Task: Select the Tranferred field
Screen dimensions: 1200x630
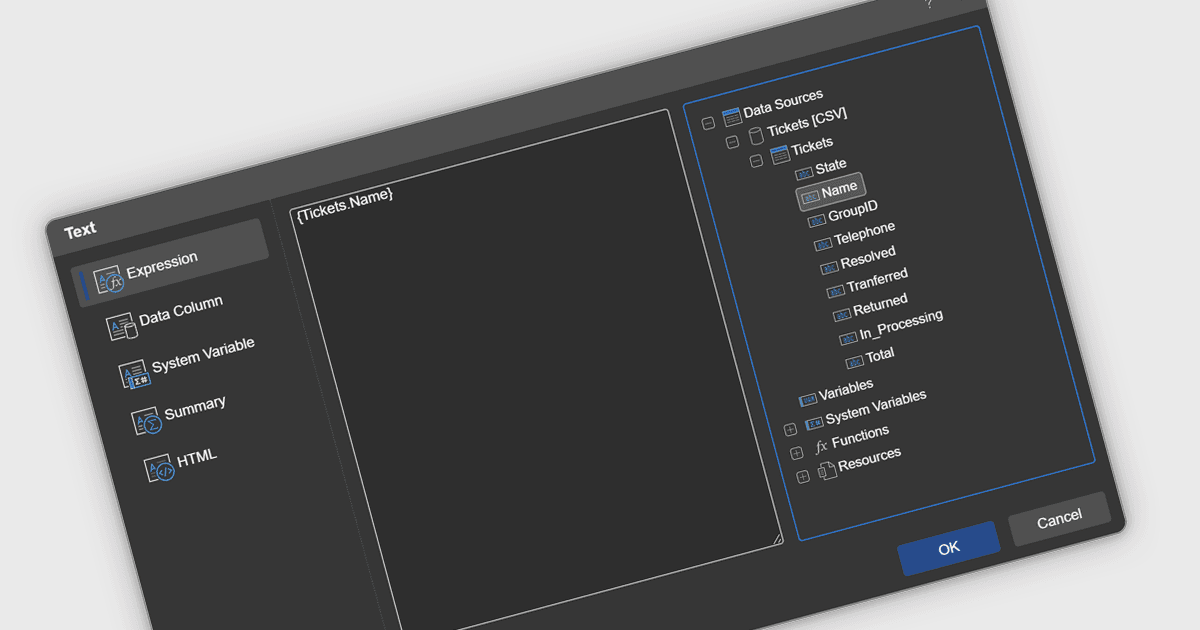Action: pos(877,280)
